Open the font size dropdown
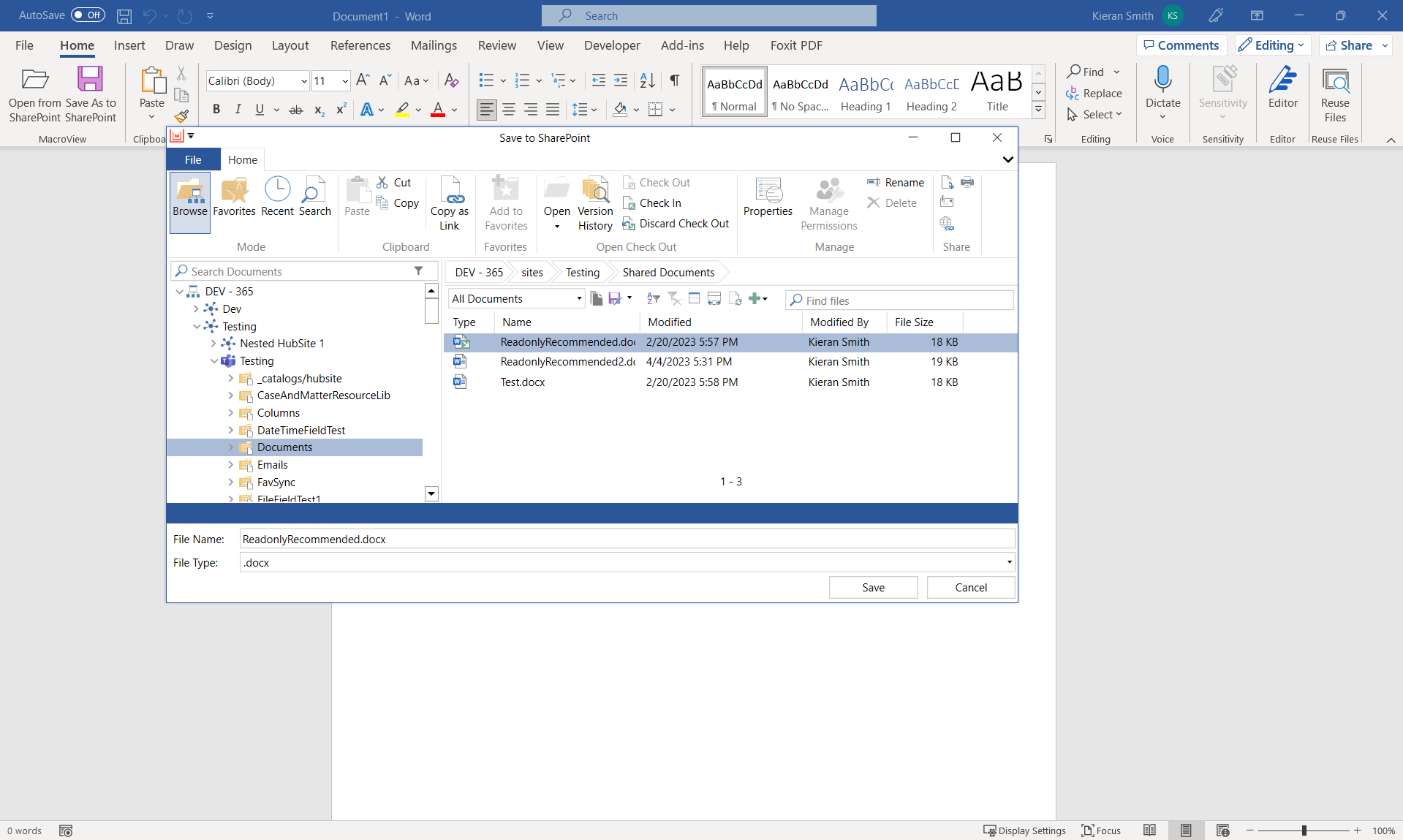 point(345,81)
